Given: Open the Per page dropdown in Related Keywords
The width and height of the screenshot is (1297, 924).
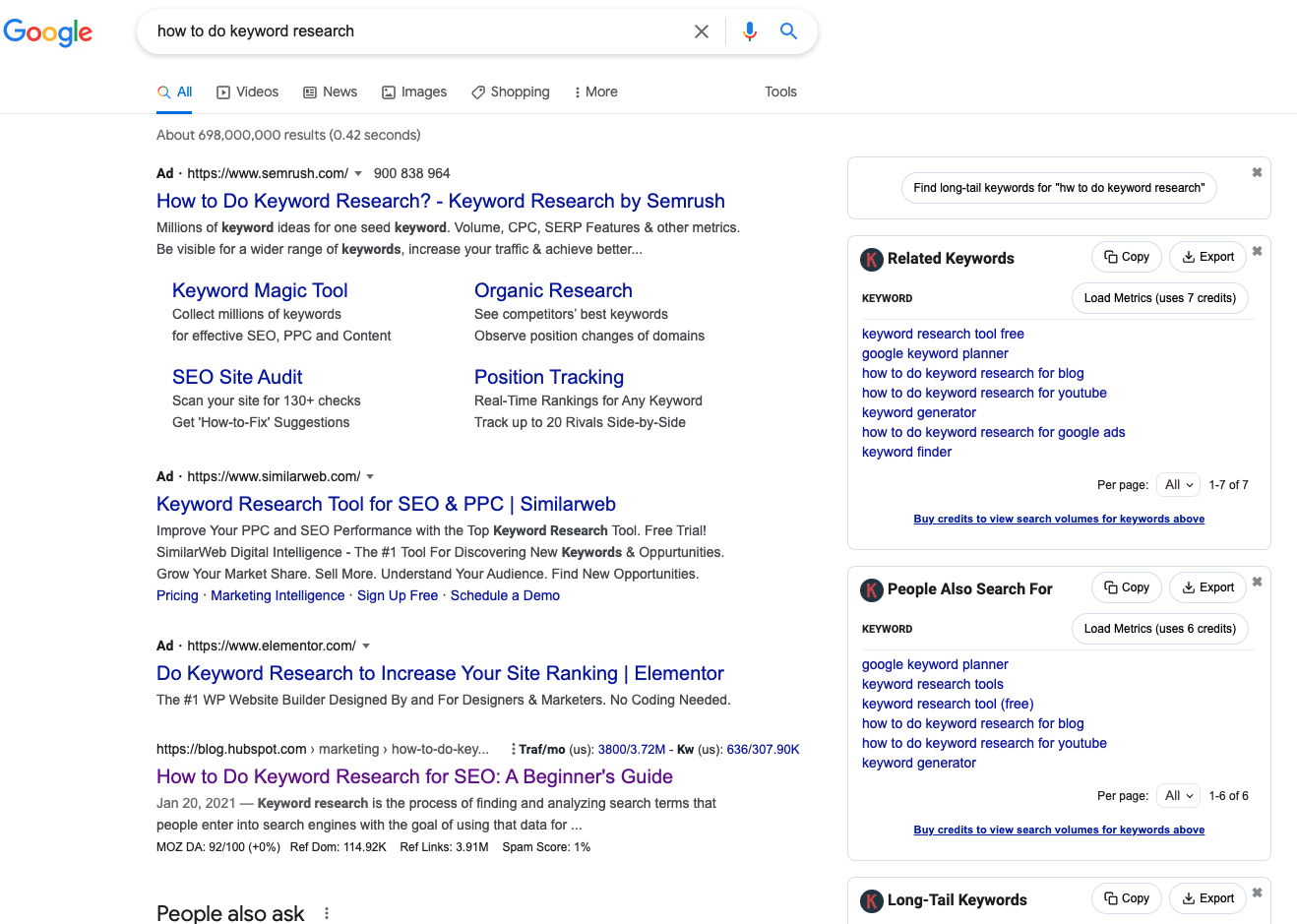Looking at the screenshot, I should pyautogui.click(x=1177, y=484).
